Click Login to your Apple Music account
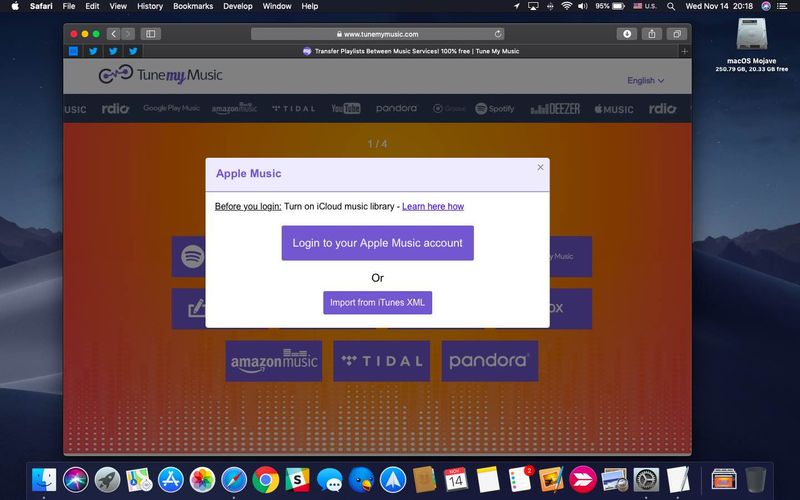Screen dimensions: 800x500 378,243
